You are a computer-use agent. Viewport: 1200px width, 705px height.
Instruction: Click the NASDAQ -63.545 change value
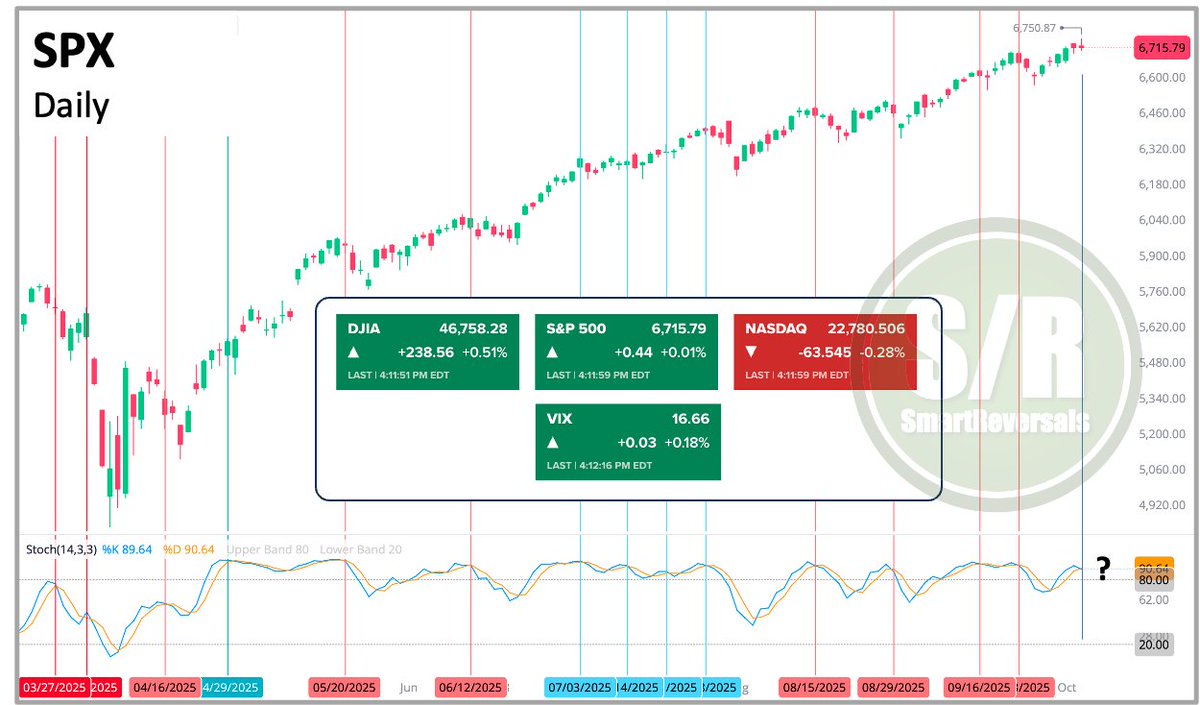(x=823, y=352)
